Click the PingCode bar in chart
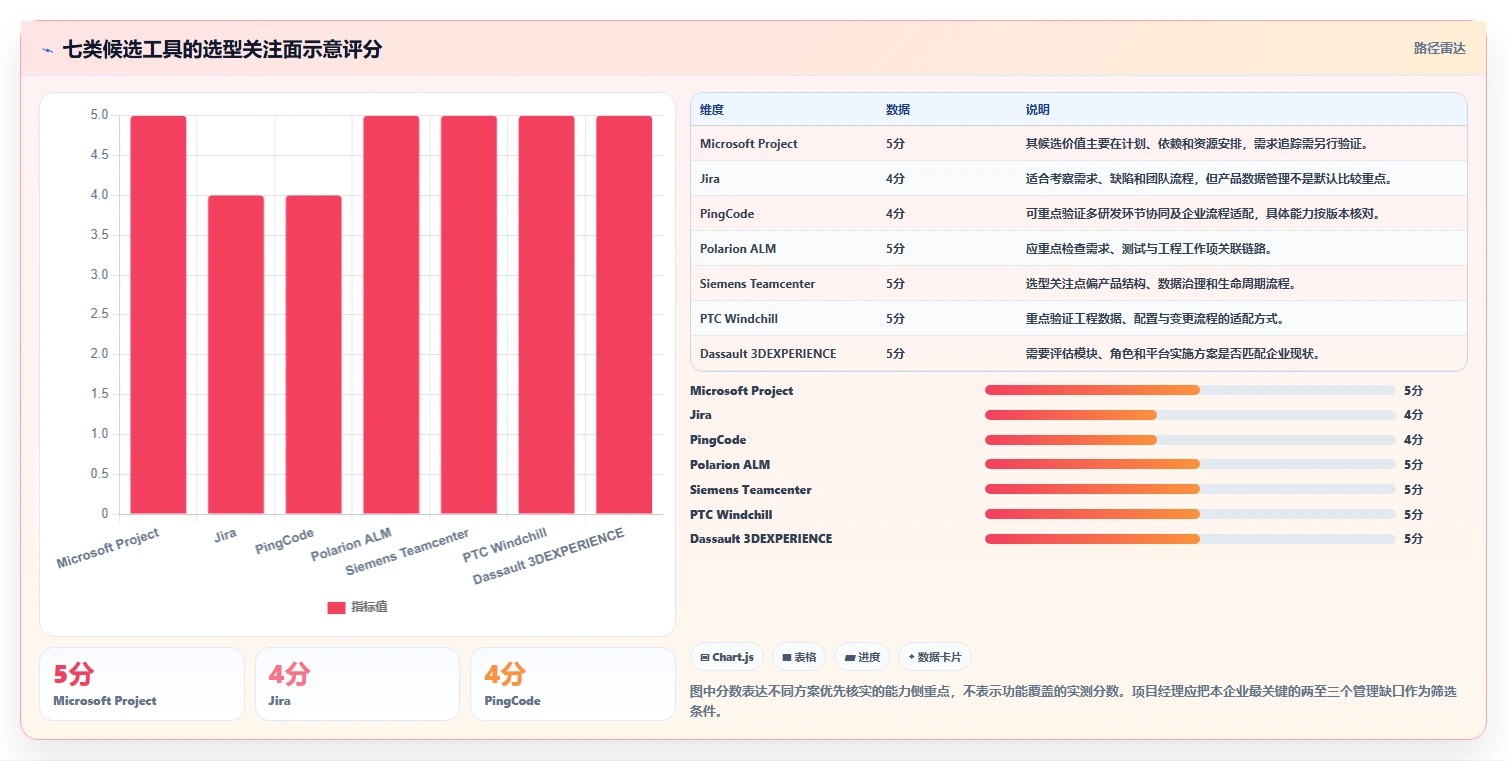This screenshot has height=761, width=1507. pos(313,355)
